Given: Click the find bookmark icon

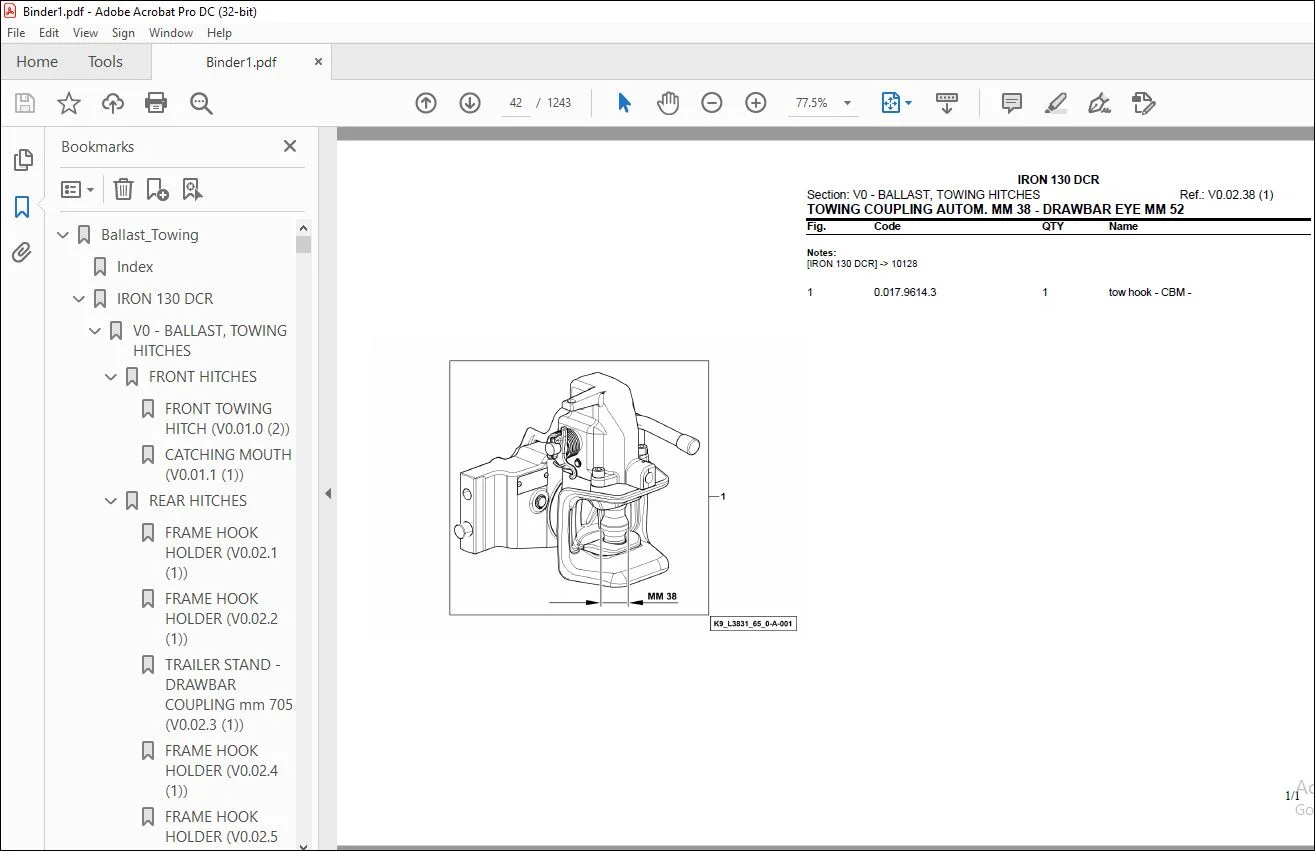Looking at the screenshot, I should pyautogui.click(x=192, y=189).
